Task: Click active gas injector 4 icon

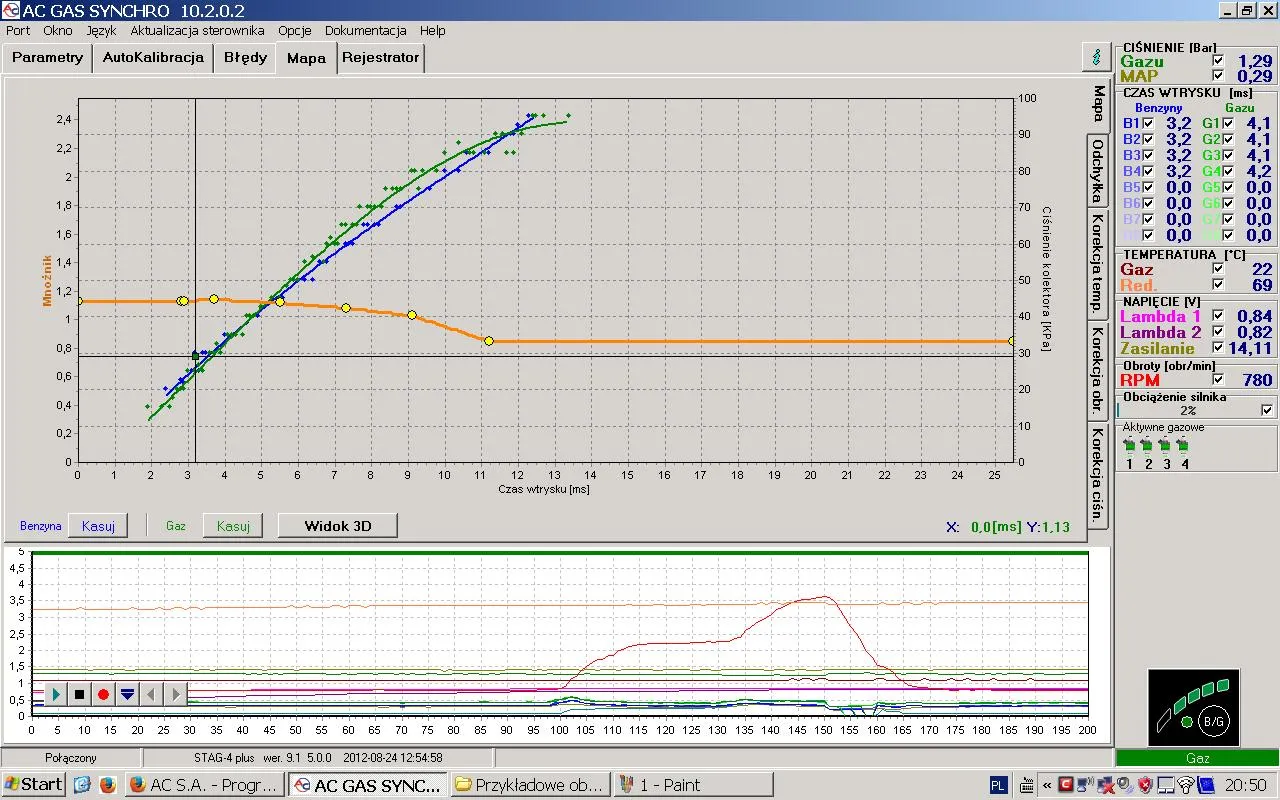Action: 1184,446
